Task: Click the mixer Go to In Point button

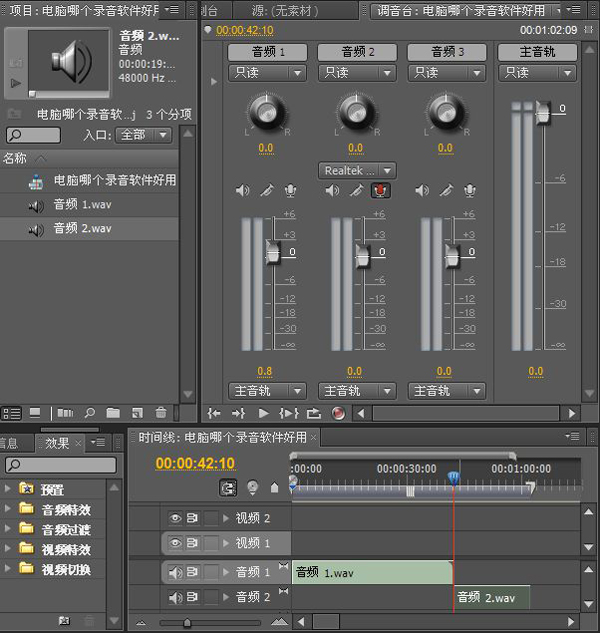Action: [214, 413]
